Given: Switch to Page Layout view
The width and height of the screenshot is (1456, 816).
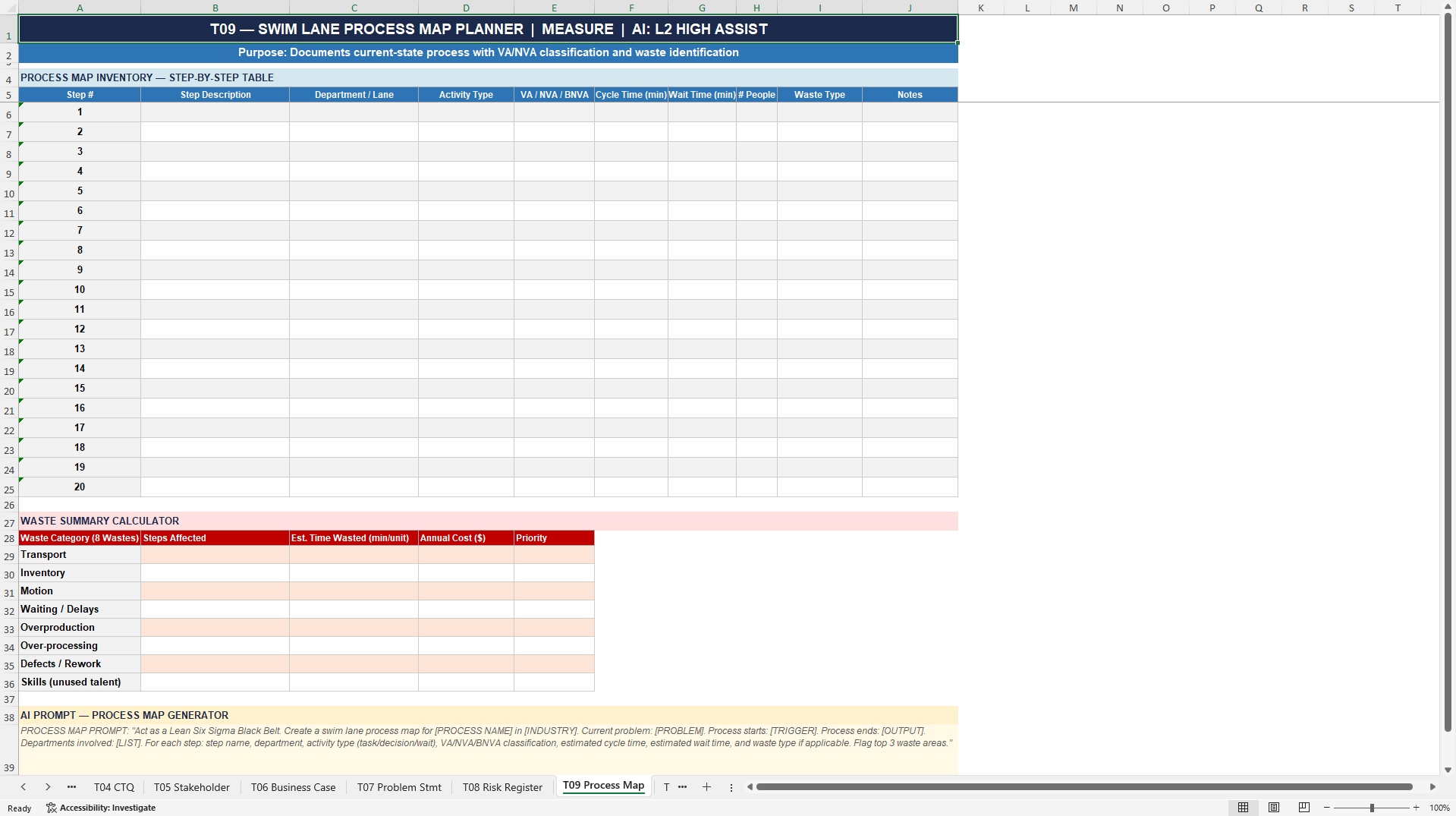Looking at the screenshot, I should pos(1274,808).
